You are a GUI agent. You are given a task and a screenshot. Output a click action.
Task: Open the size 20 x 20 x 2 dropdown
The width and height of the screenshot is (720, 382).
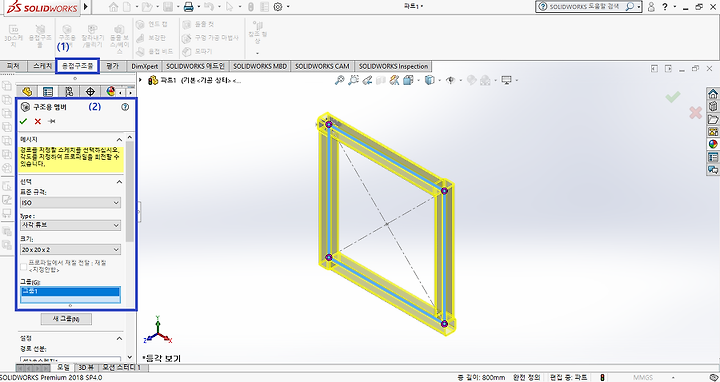pos(71,249)
